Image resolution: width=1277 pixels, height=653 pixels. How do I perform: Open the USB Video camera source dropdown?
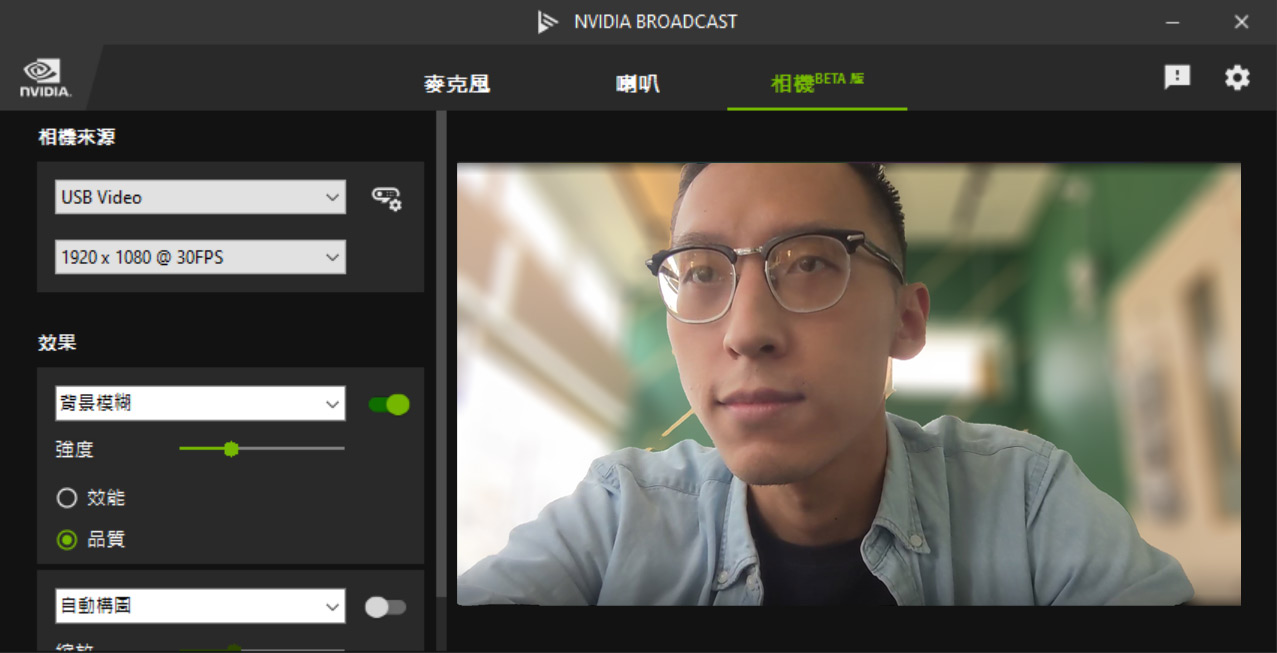tap(200, 197)
